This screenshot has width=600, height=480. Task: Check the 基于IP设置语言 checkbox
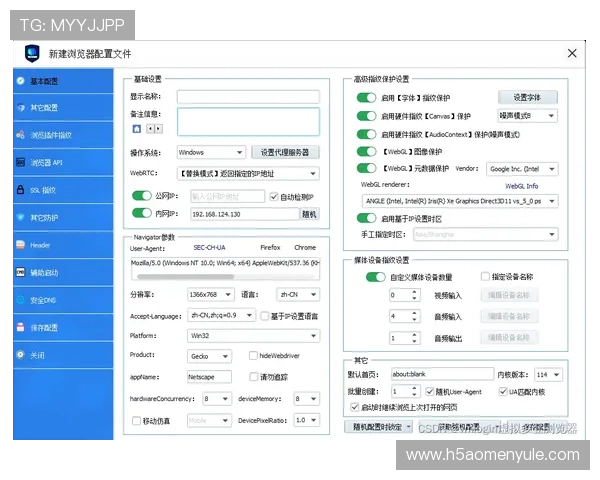pos(264,316)
